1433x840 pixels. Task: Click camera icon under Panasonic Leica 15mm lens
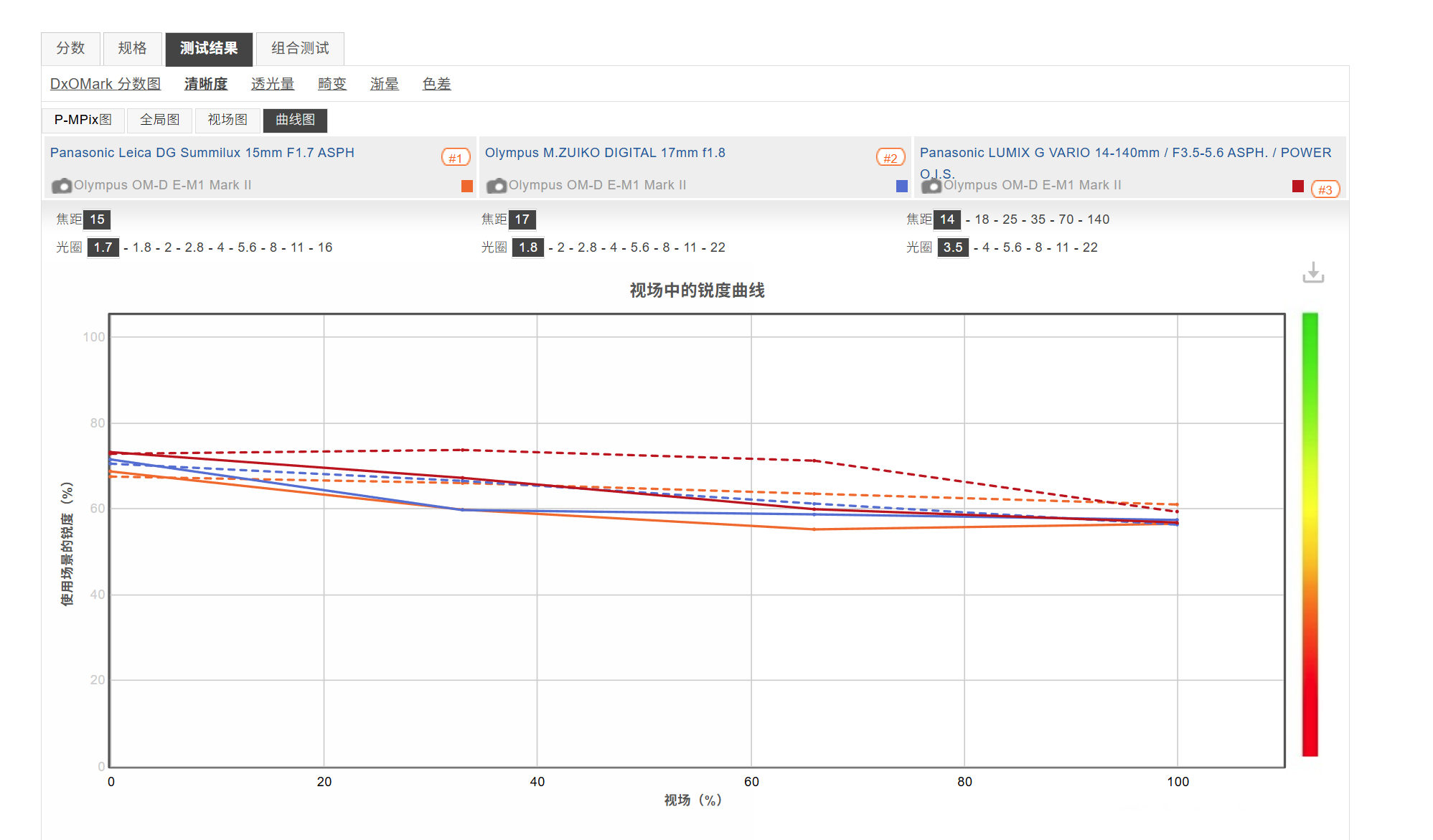coord(62,186)
